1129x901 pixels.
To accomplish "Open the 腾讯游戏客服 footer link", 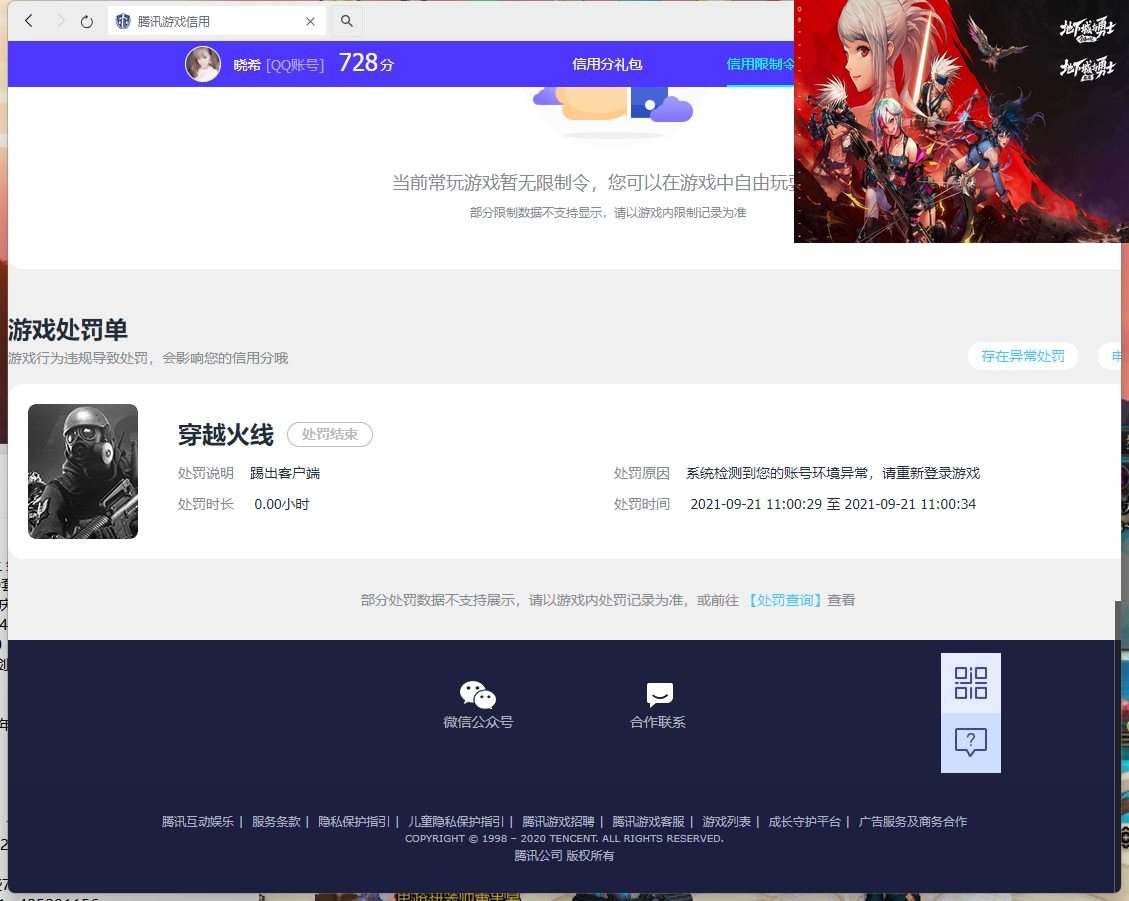I will tap(648, 821).
